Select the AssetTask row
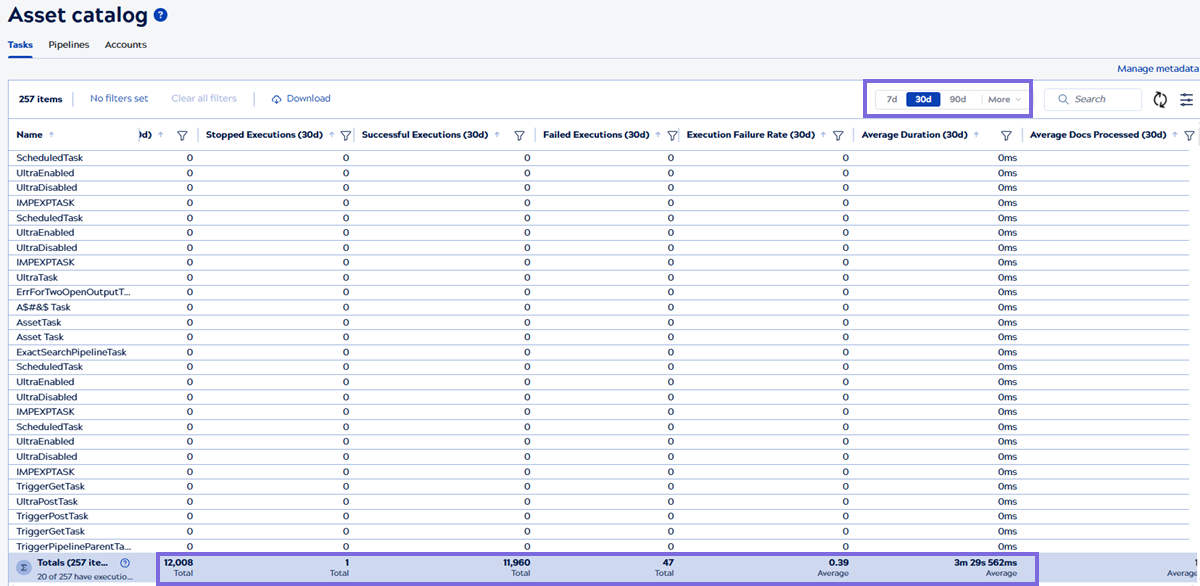1200x586 pixels. 600,322
